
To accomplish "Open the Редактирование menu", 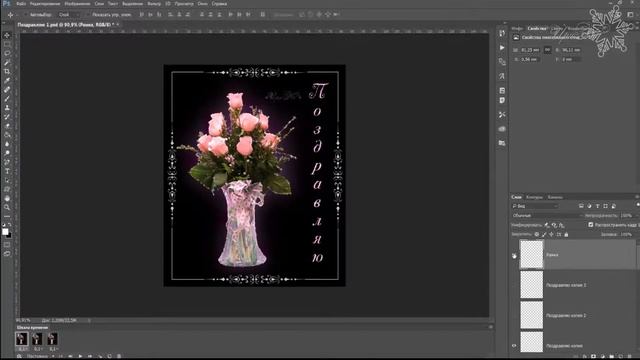I will pyautogui.click(x=44, y=4).
